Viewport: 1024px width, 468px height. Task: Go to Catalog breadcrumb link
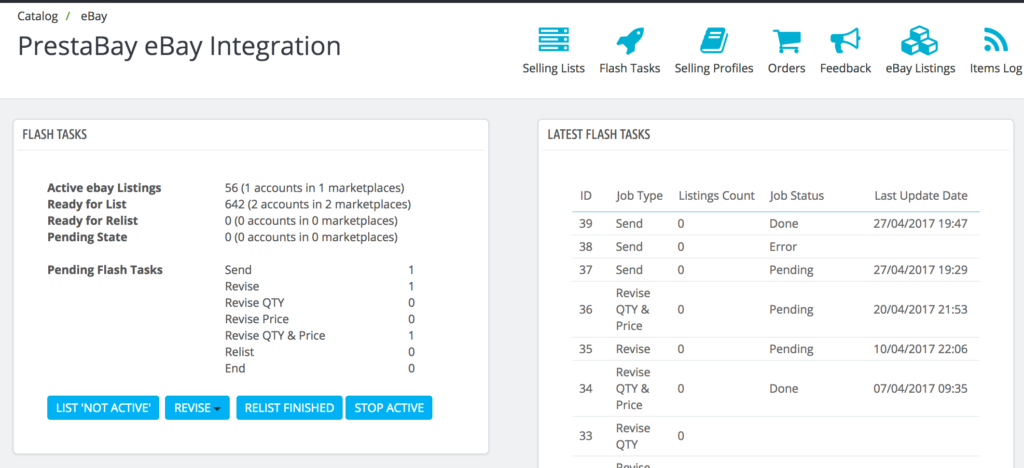38,16
